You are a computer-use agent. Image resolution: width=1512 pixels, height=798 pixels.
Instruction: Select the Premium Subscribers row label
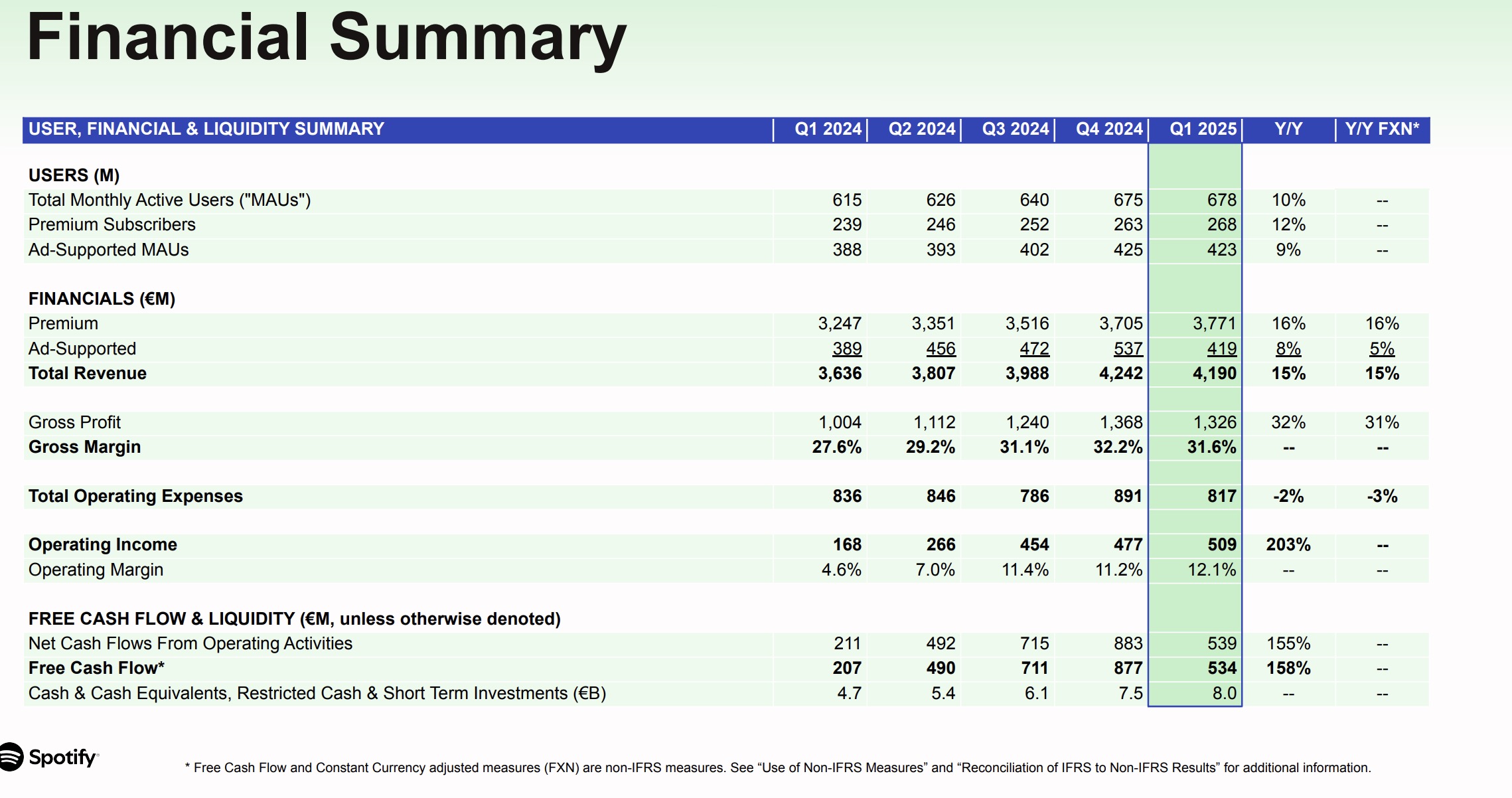pyautogui.click(x=112, y=224)
